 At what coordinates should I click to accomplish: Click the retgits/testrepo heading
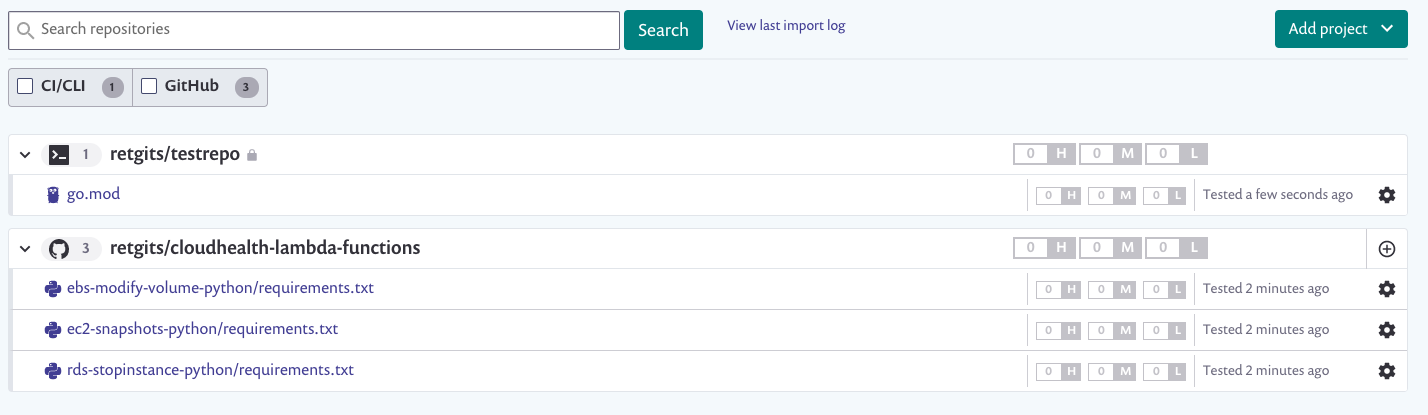coord(175,154)
